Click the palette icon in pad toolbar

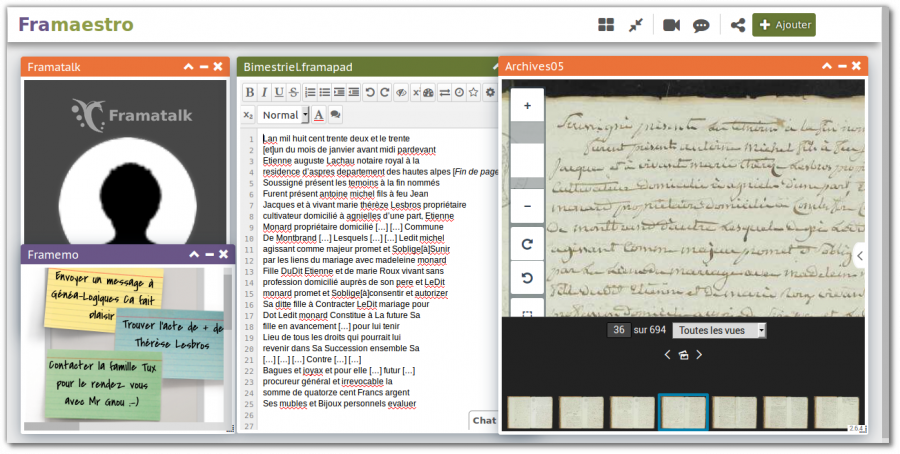click(x=428, y=92)
